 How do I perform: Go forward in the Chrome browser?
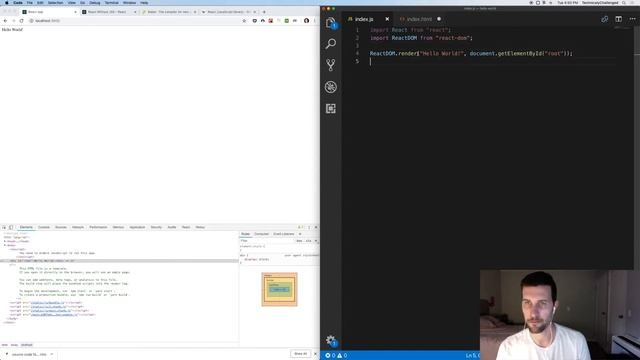tap(13, 21)
